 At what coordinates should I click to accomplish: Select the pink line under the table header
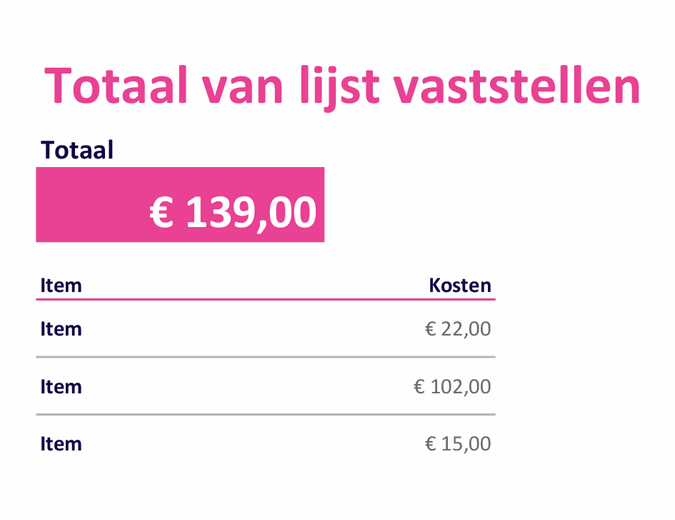pos(265,299)
